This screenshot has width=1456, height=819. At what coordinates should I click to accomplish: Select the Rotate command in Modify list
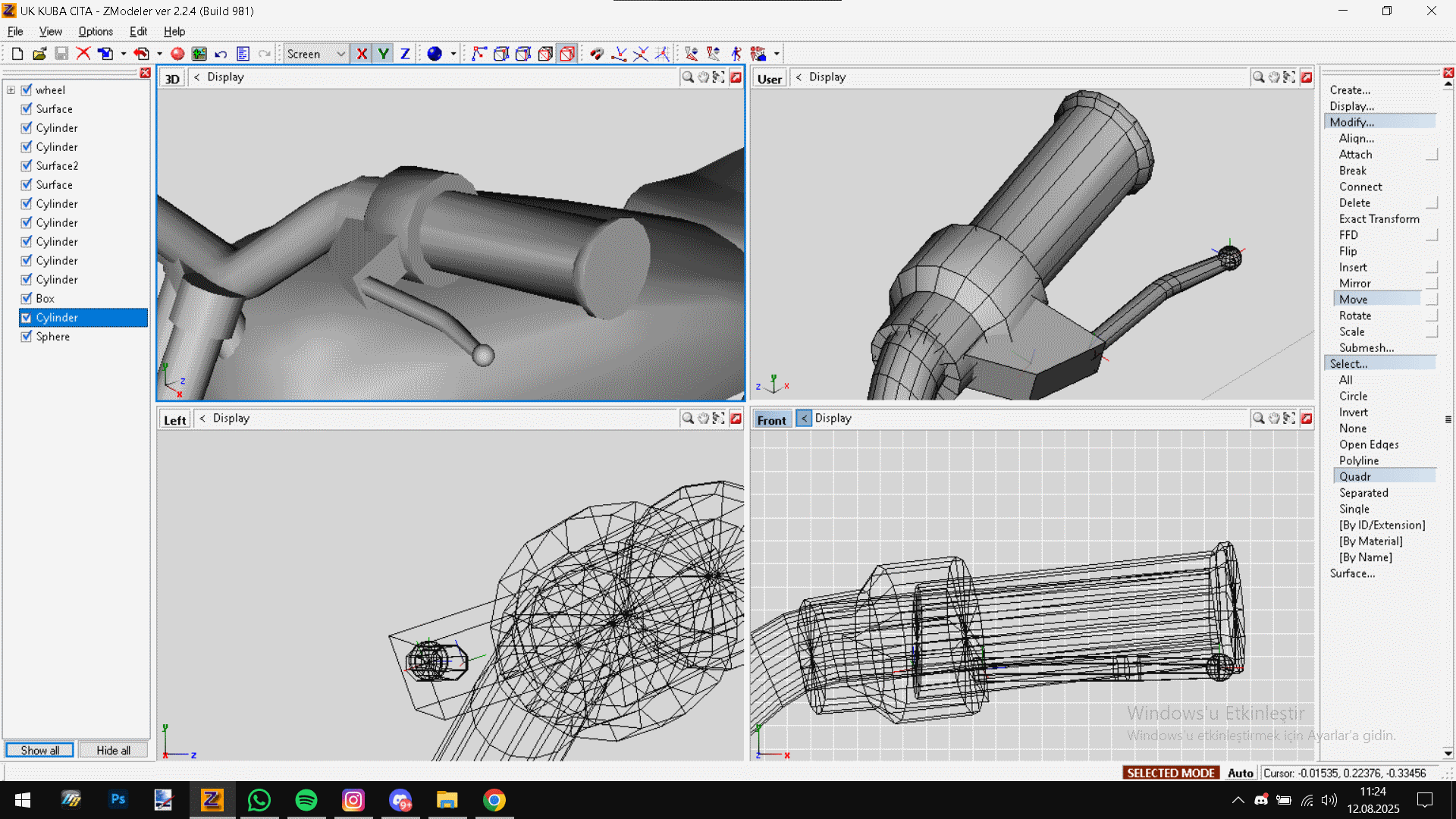click(x=1354, y=315)
